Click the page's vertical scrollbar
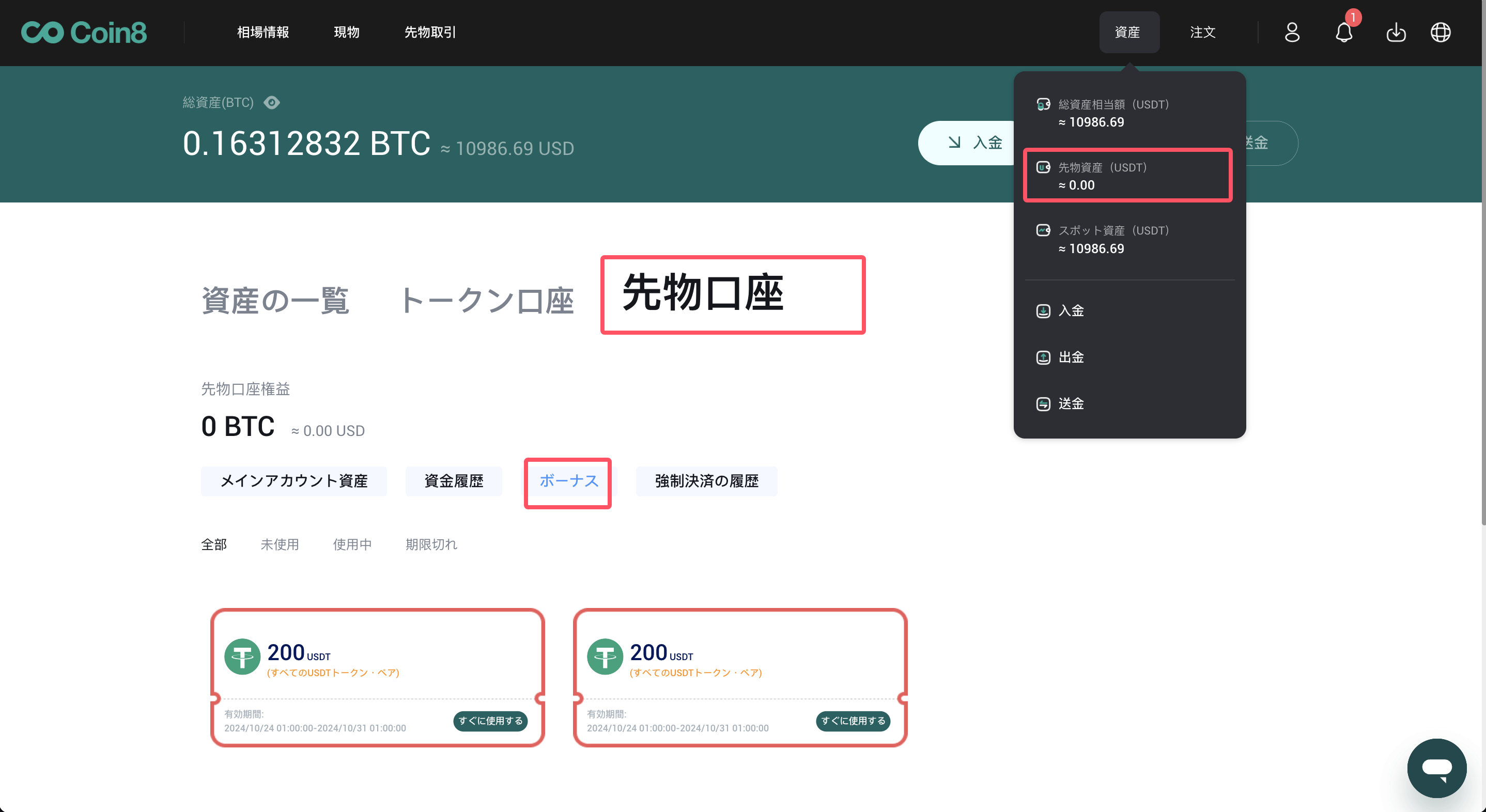This screenshot has height=812, width=1486. [1482, 288]
